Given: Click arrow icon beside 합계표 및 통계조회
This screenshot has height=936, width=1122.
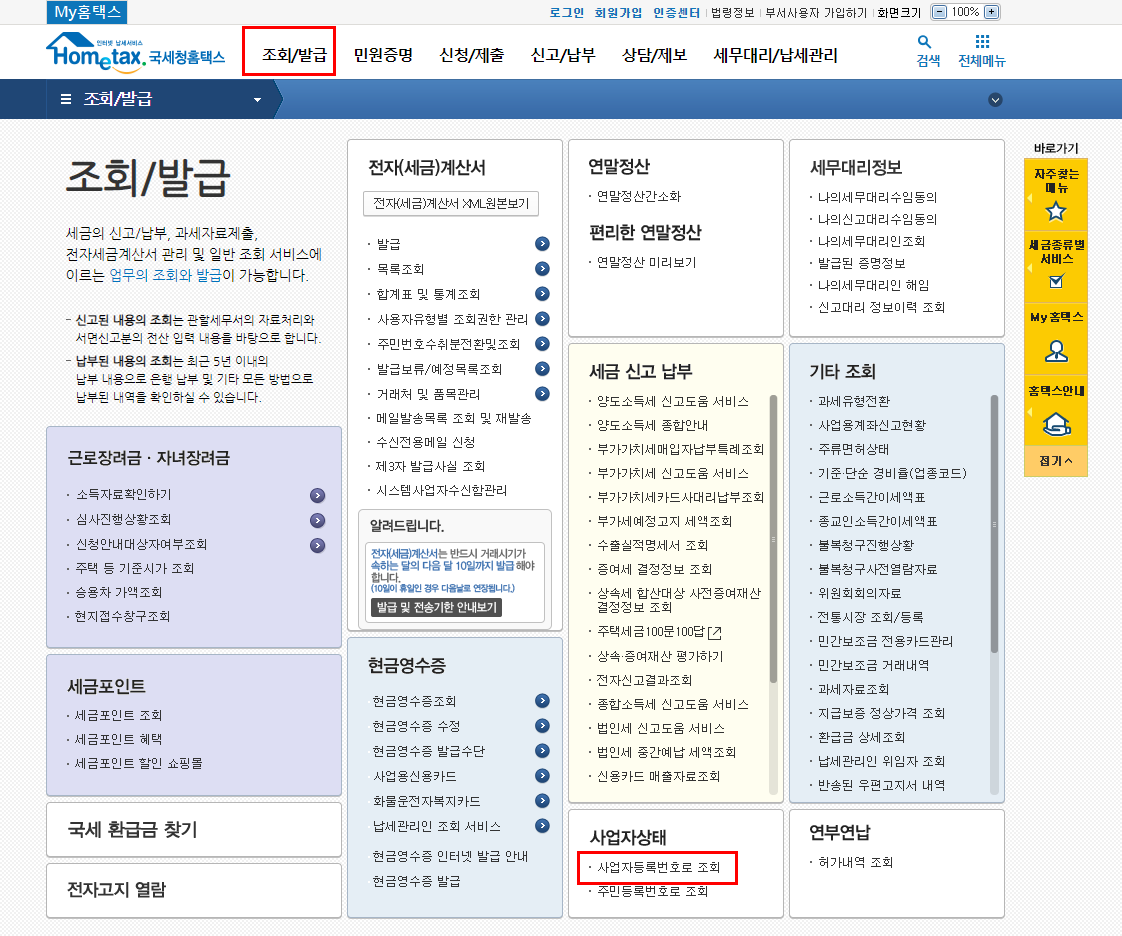Looking at the screenshot, I should [542, 294].
